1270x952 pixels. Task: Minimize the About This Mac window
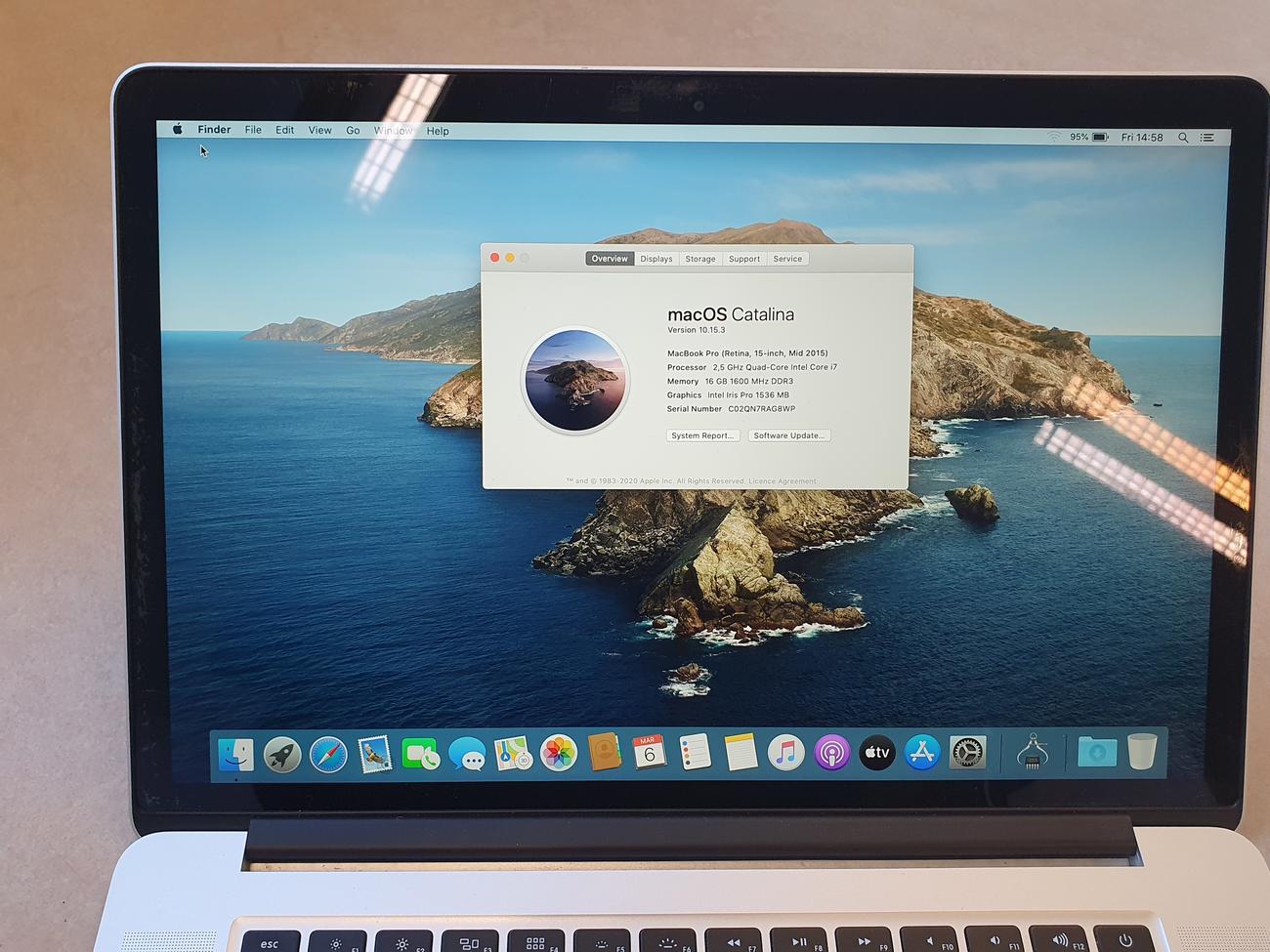(x=509, y=258)
